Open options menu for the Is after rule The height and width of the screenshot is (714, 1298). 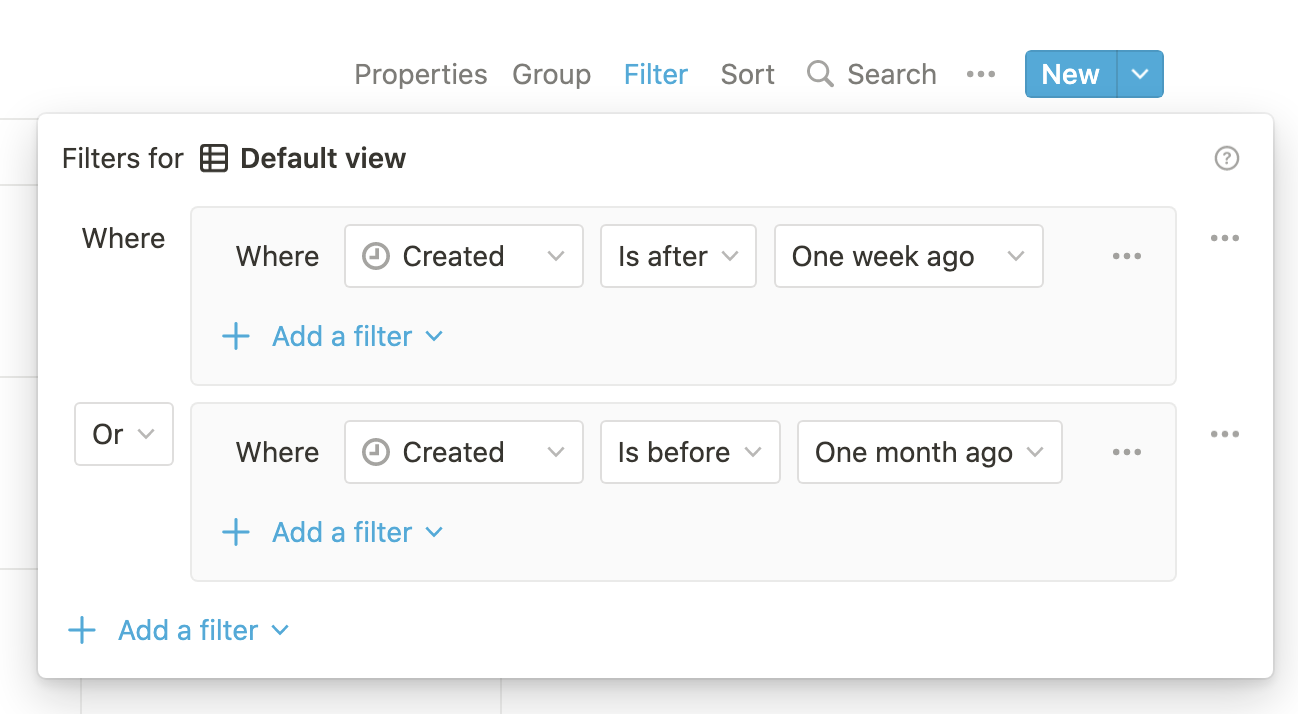(1127, 256)
